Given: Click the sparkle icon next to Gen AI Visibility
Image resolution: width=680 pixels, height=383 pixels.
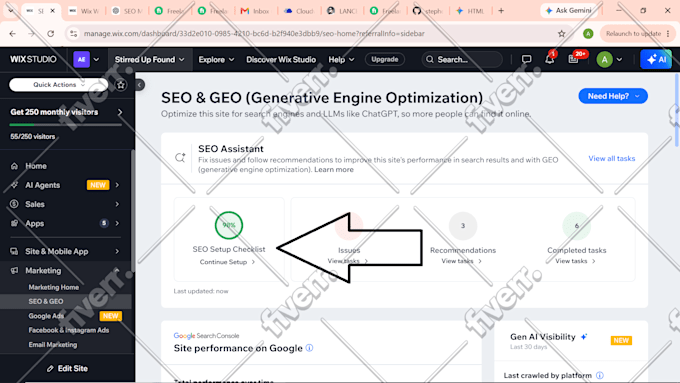Looking at the screenshot, I should click(x=584, y=337).
